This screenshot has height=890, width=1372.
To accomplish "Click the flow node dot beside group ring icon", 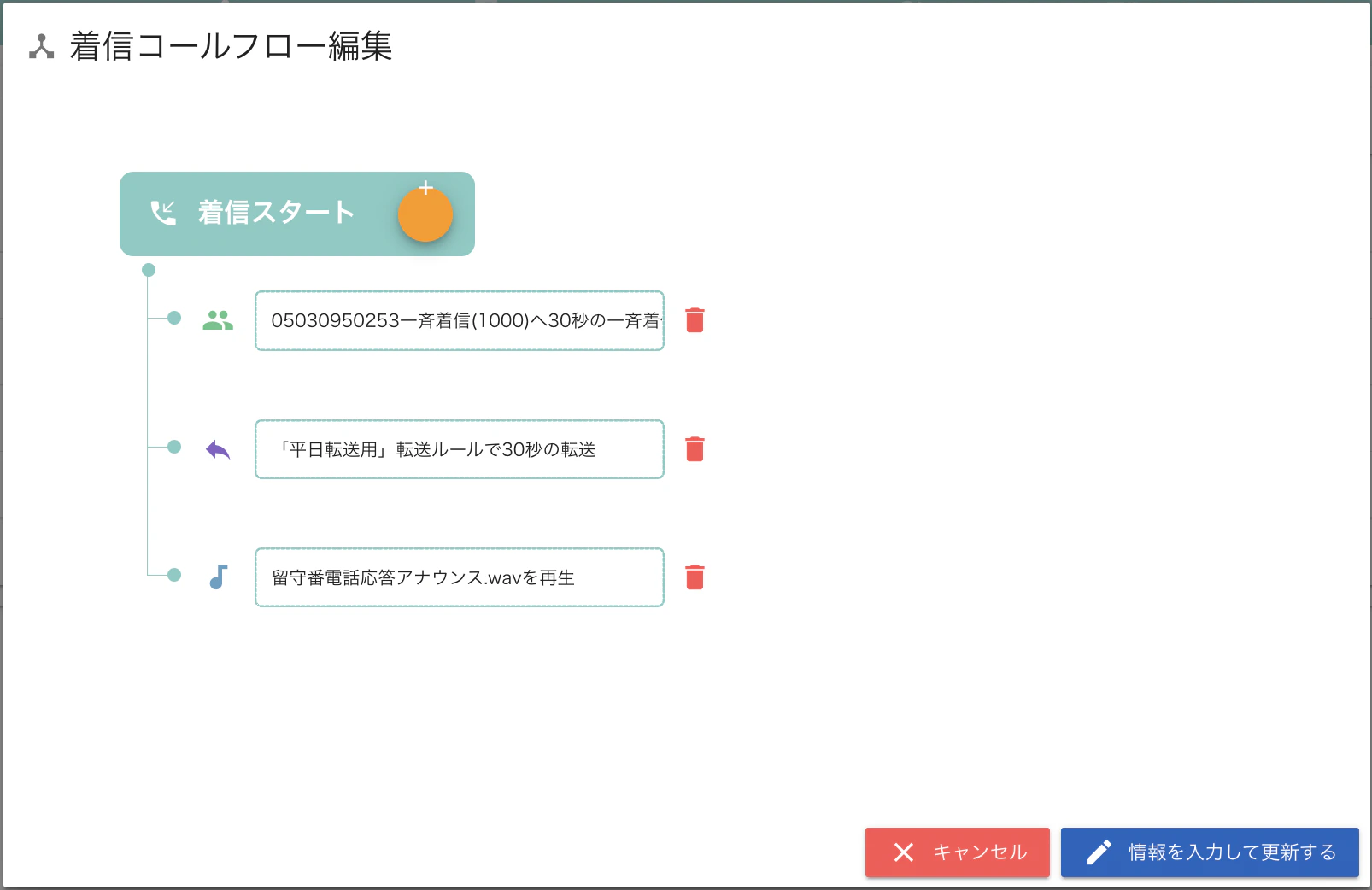I will pyautogui.click(x=174, y=318).
